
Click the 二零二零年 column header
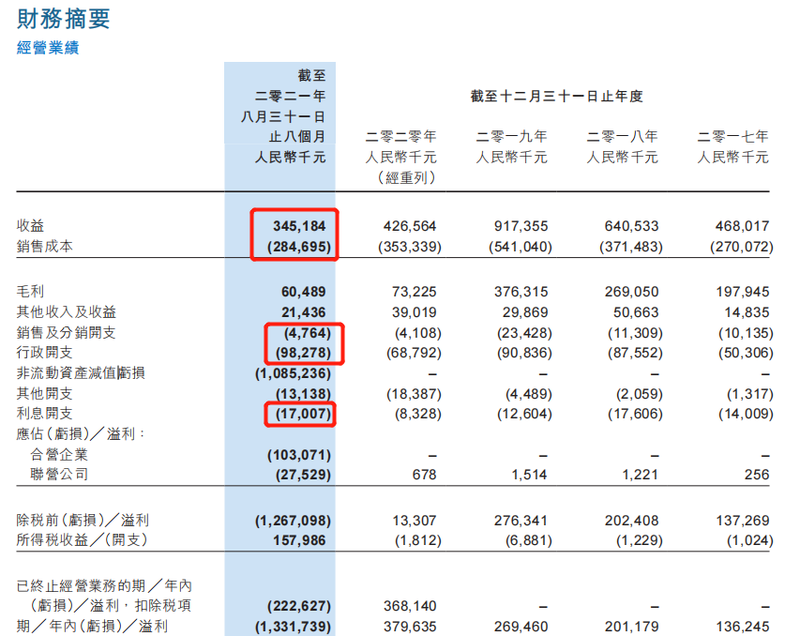coord(401,137)
